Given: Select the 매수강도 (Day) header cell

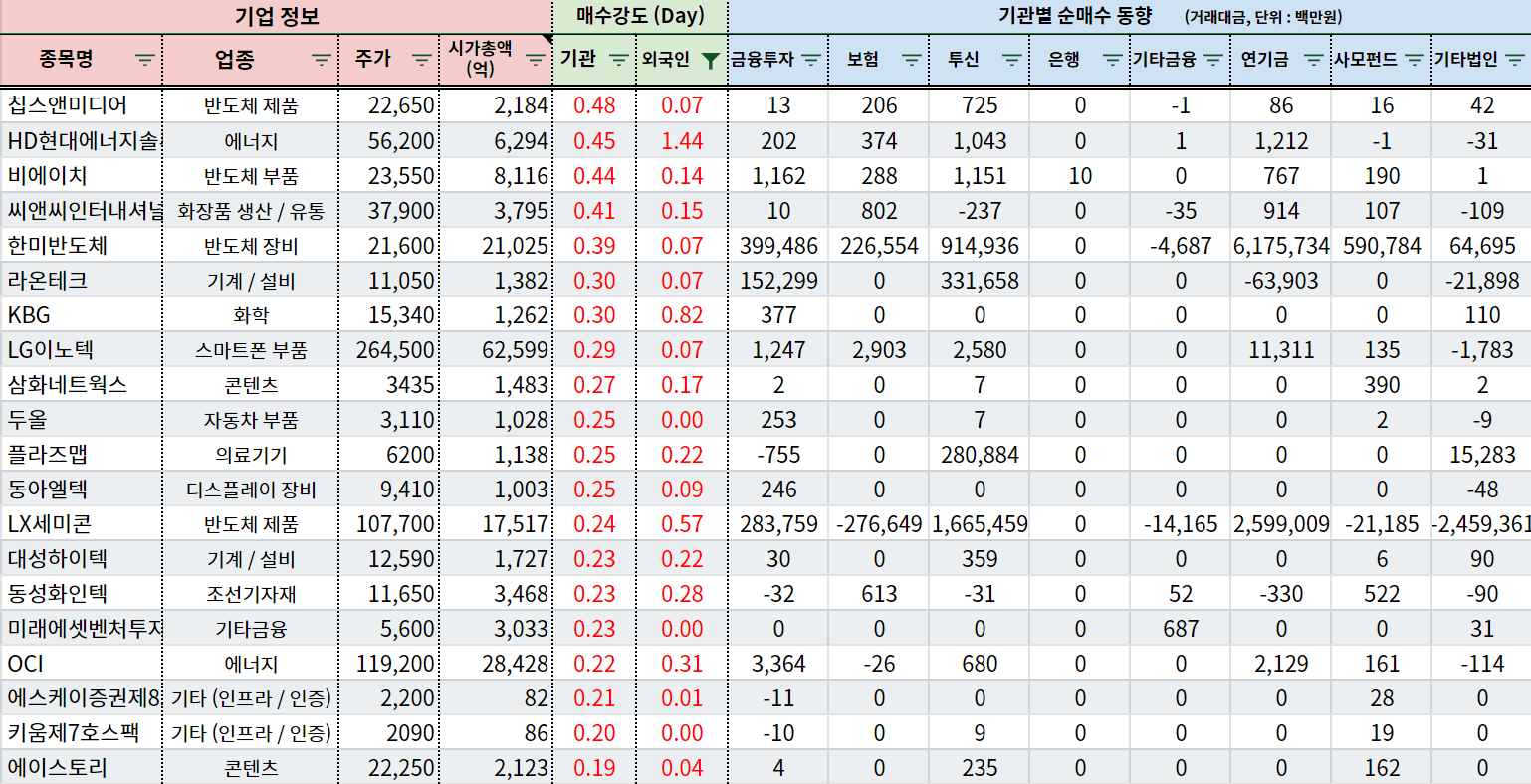Looking at the screenshot, I should 640,16.
